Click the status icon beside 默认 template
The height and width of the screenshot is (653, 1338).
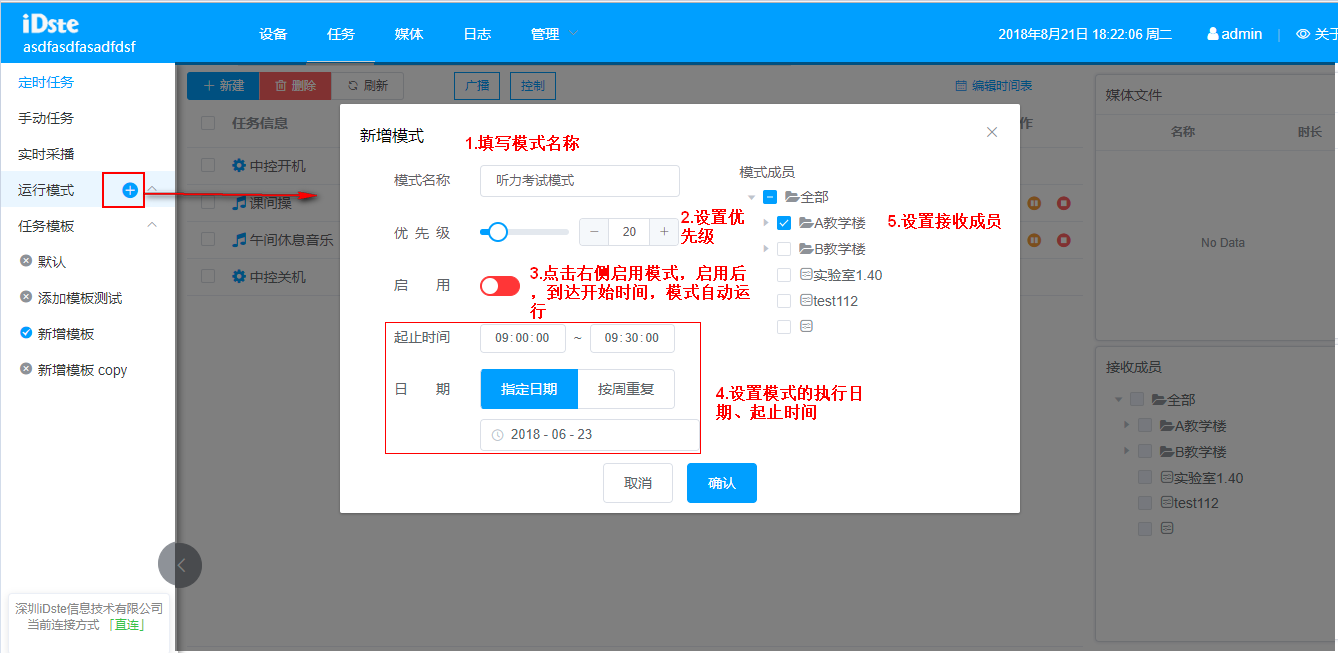coord(26,261)
